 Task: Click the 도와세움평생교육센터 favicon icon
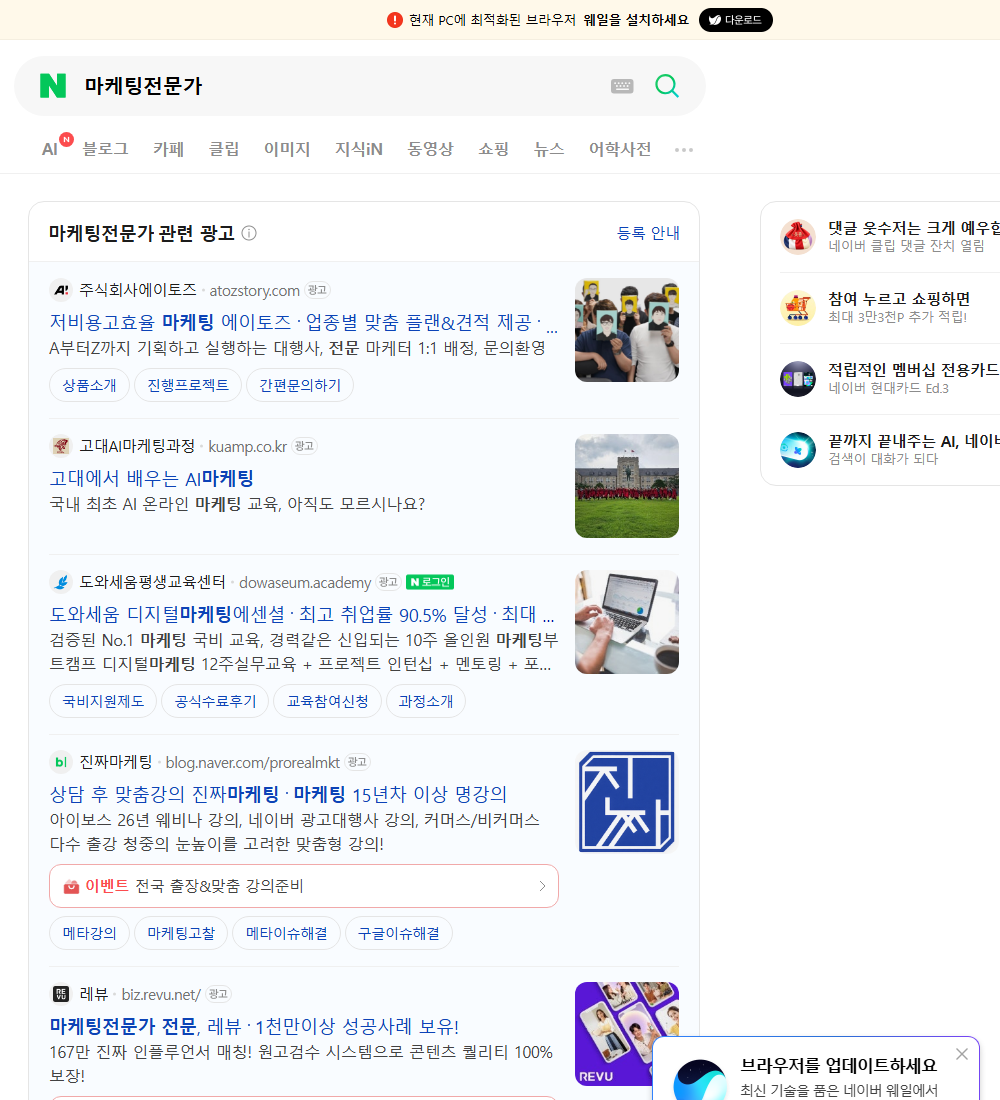tap(61, 582)
